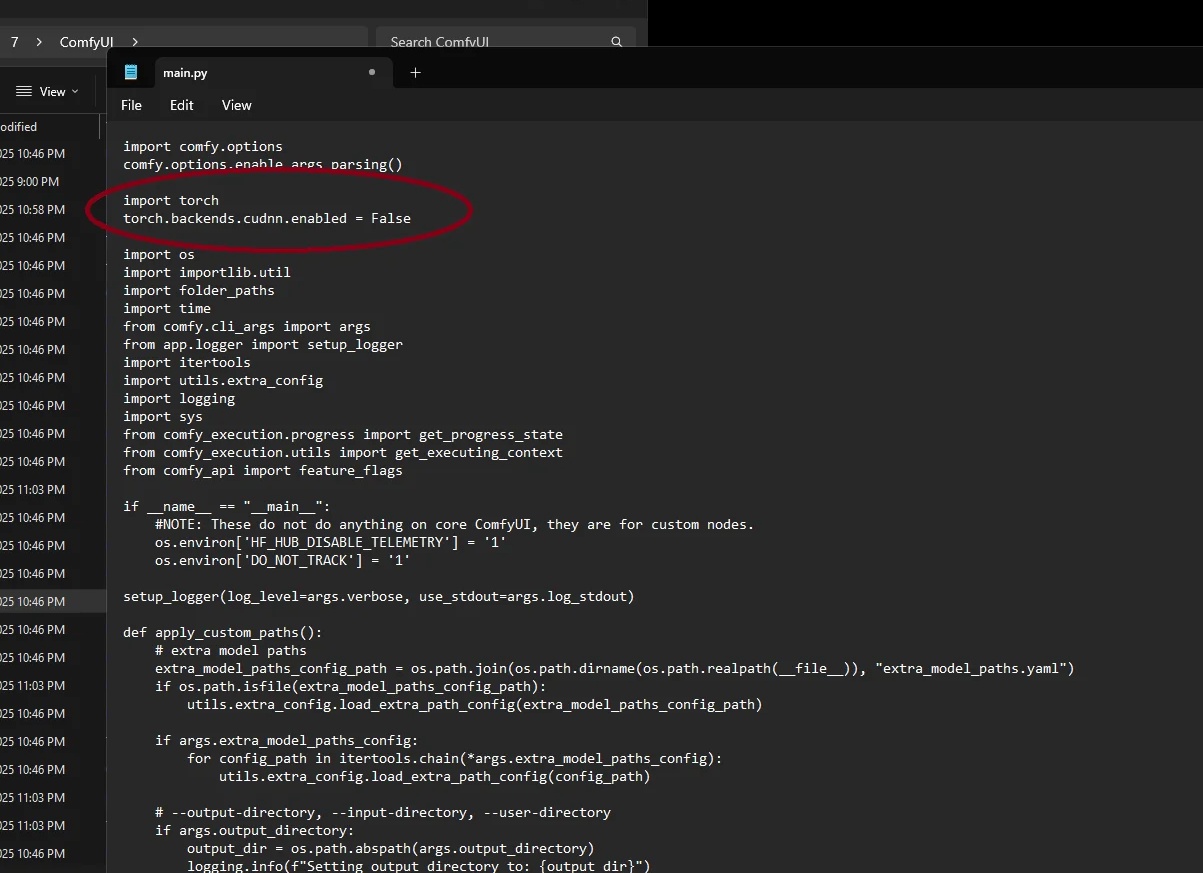Click the extra_model_paths_config_path assignment line
The height and width of the screenshot is (873, 1203).
coord(615,668)
